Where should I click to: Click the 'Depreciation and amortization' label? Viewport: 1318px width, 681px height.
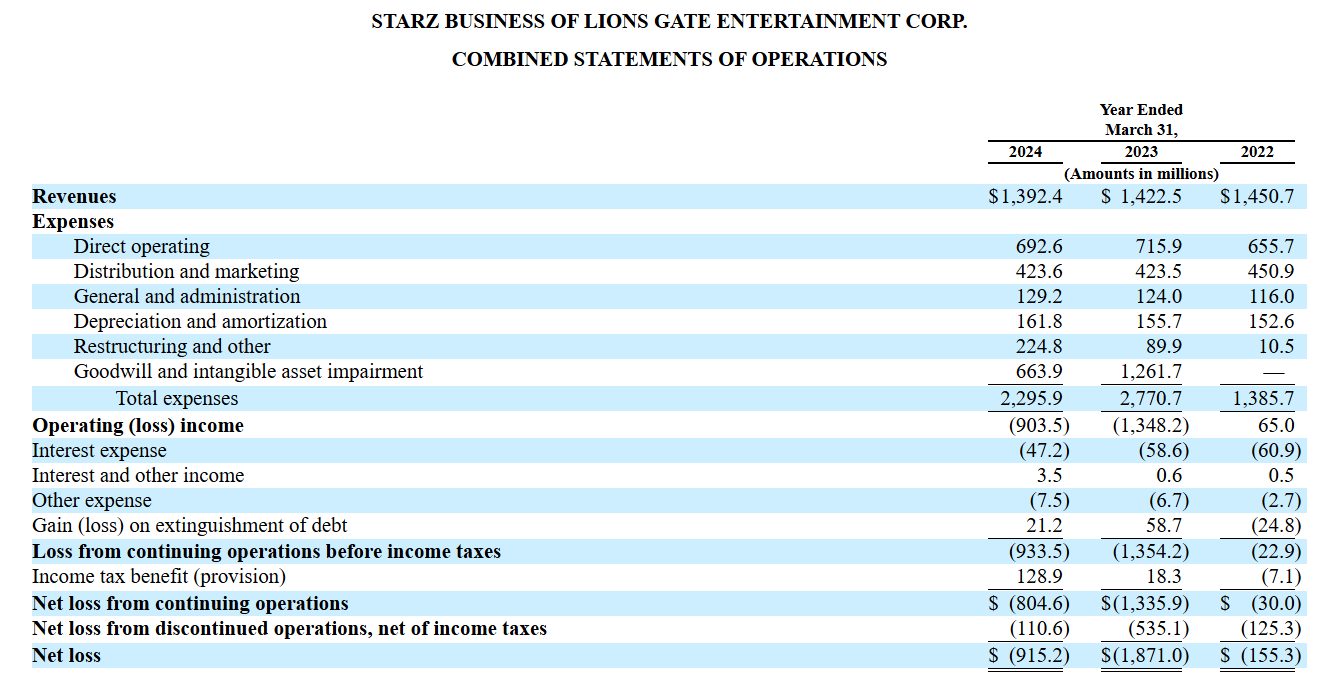click(x=200, y=322)
